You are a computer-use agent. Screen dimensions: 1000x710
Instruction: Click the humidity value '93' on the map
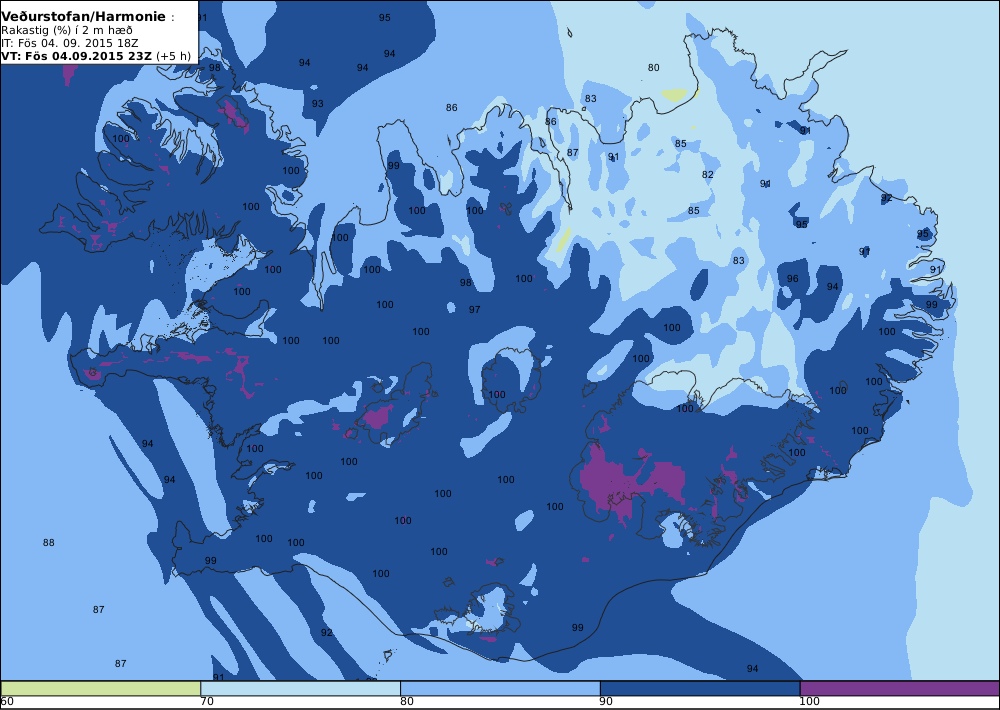pyautogui.click(x=318, y=103)
